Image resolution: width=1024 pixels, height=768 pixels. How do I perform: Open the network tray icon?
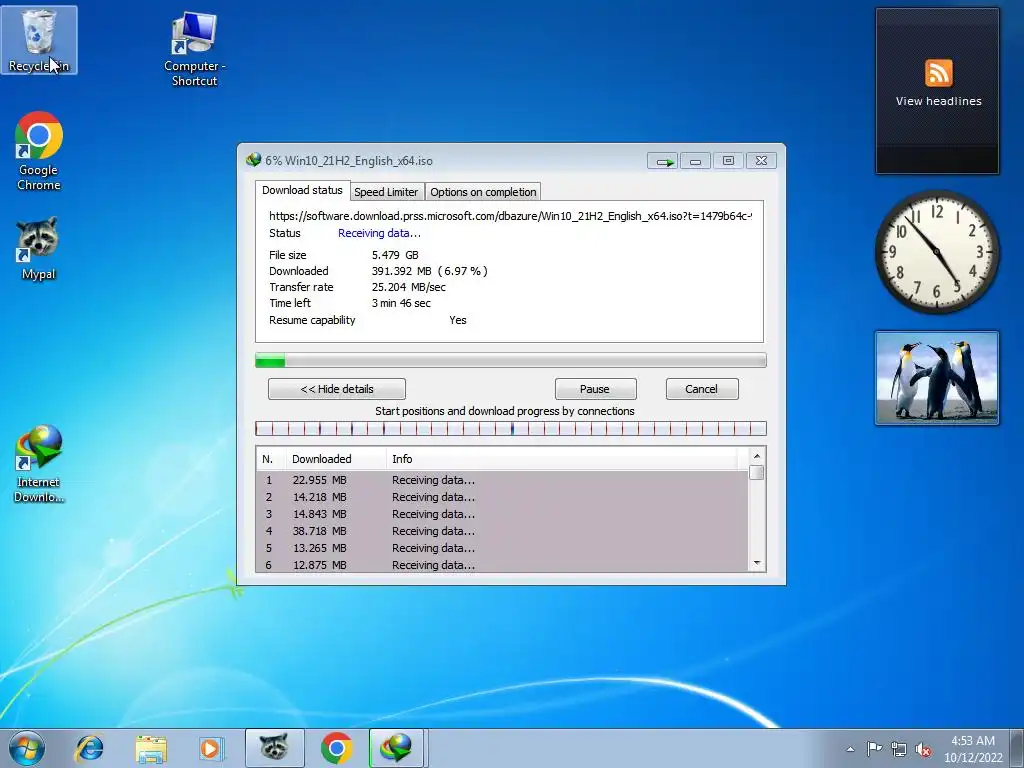(899, 749)
